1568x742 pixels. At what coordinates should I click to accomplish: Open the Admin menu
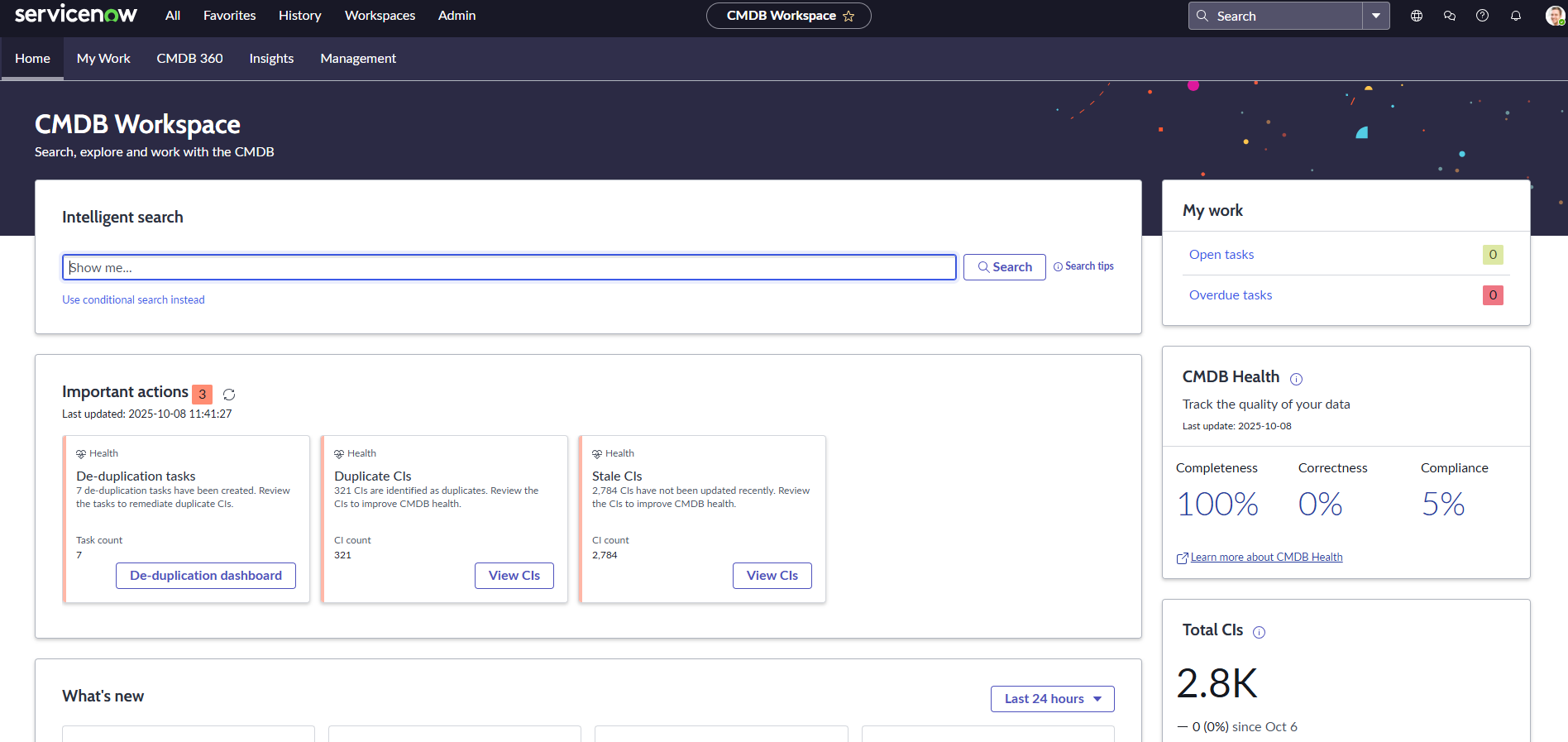pyautogui.click(x=457, y=16)
